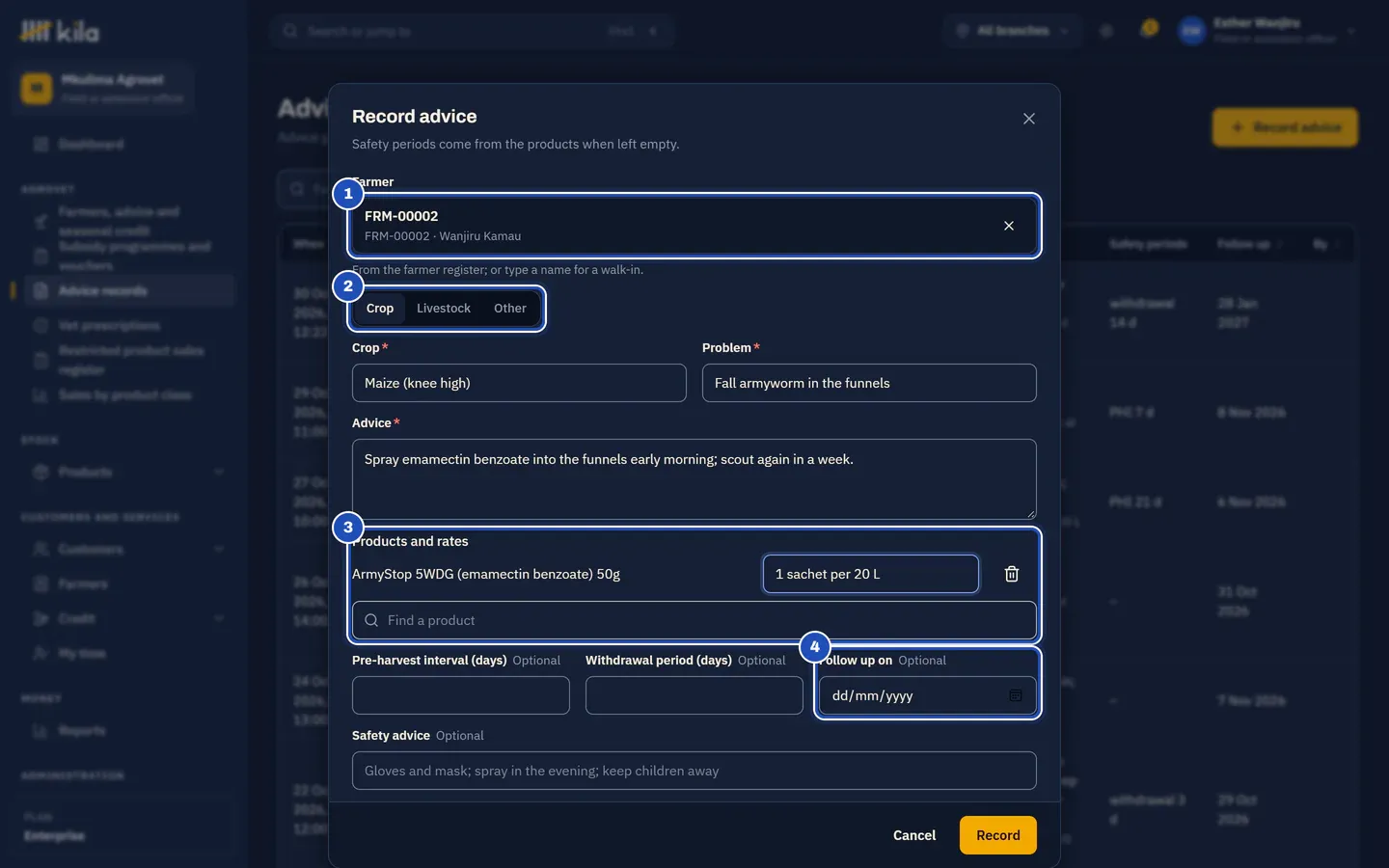Clear the selected farmer FRM-00002

click(x=1009, y=226)
